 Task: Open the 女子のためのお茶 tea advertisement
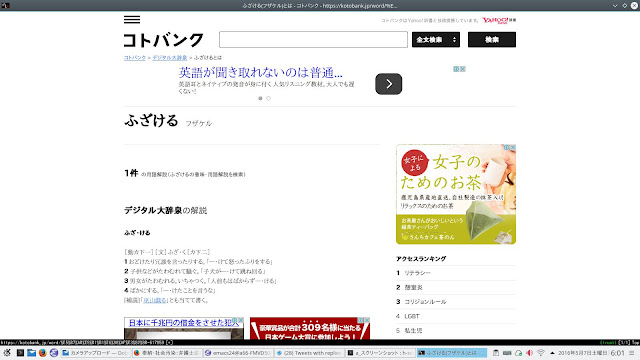pos(456,194)
